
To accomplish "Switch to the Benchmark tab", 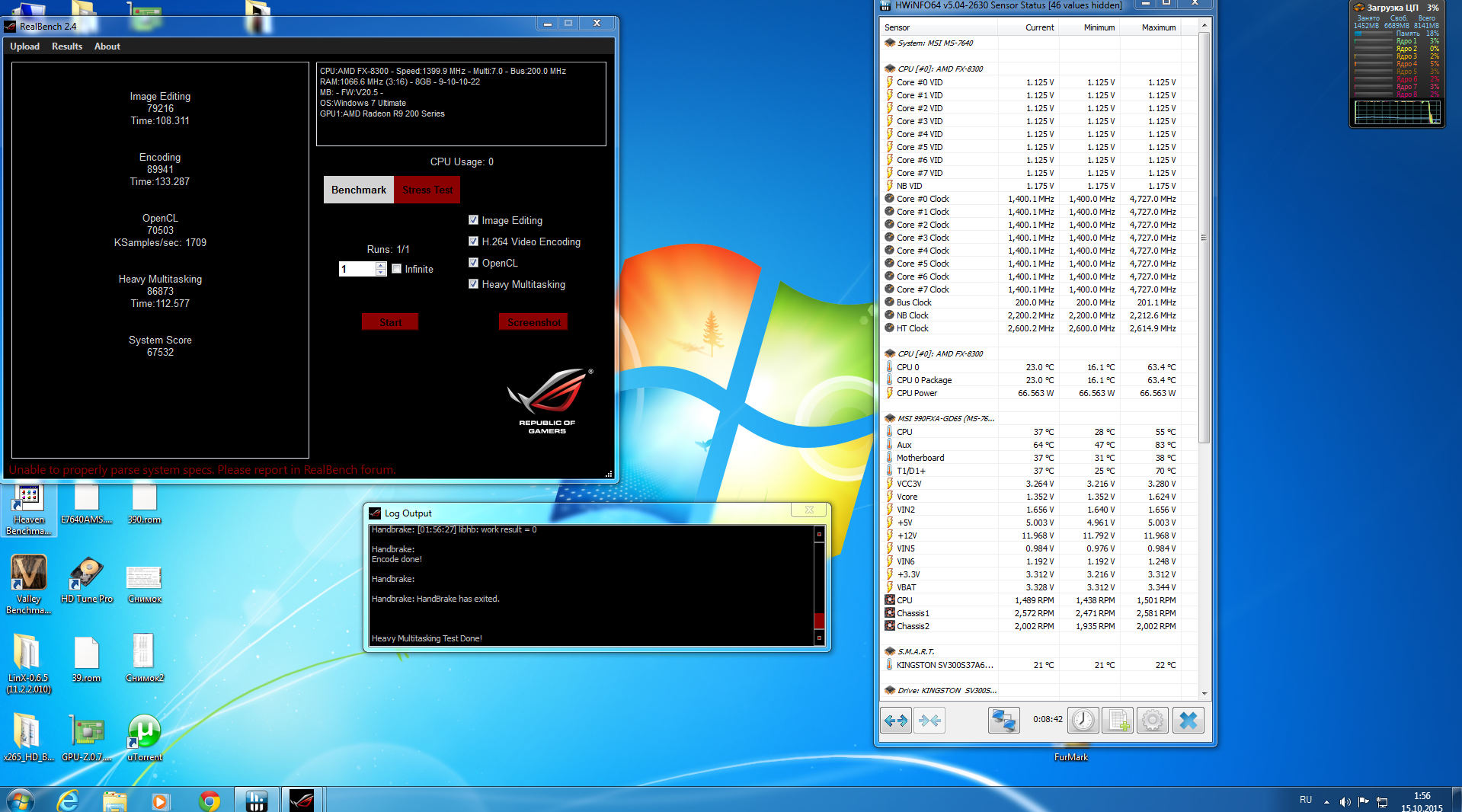I will [x=359, y=190].
